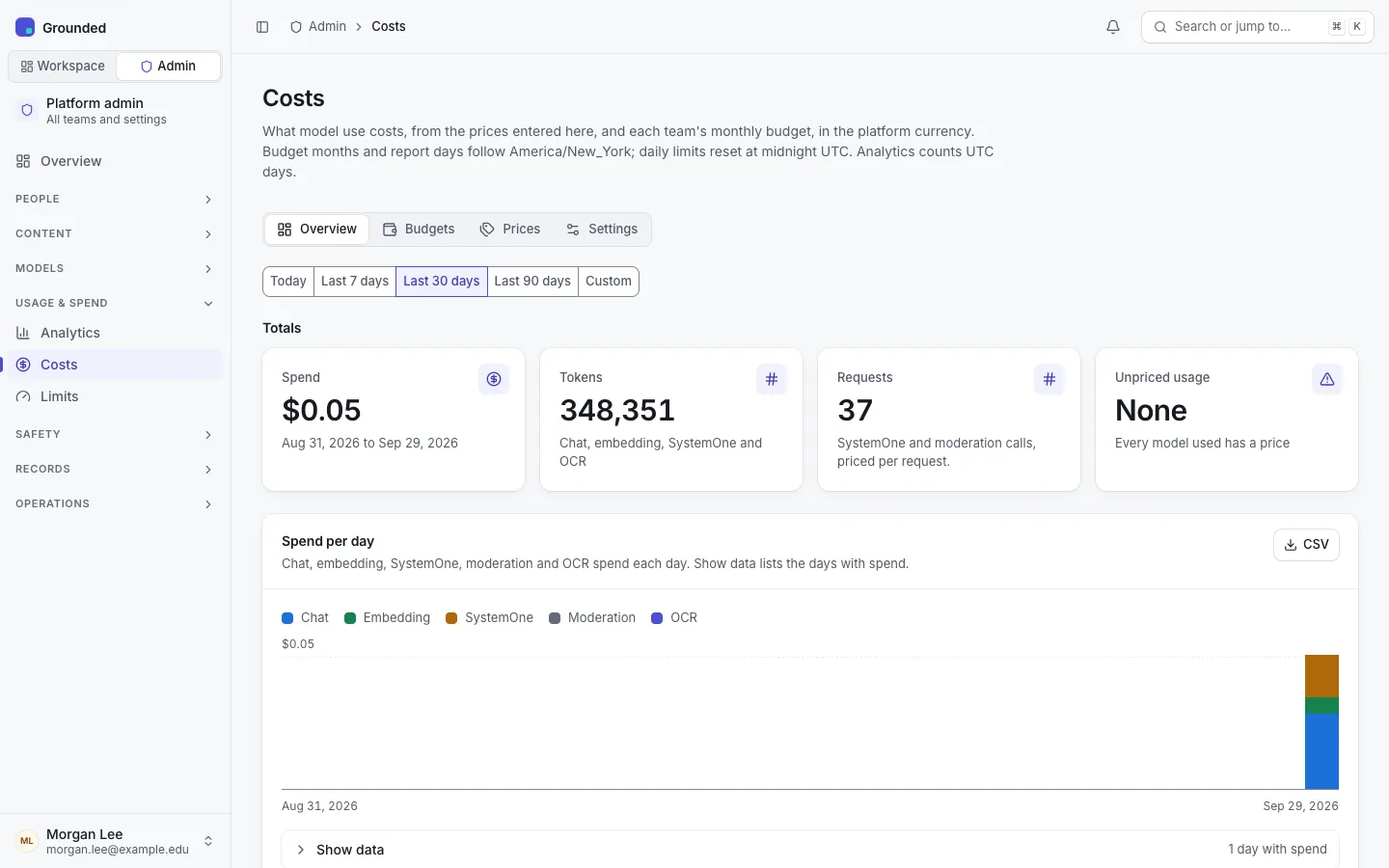This screenshot has height=868, width=1389.
Task: Click the Platform admin label
Action: pyautogui.click(x=95, y=103)
